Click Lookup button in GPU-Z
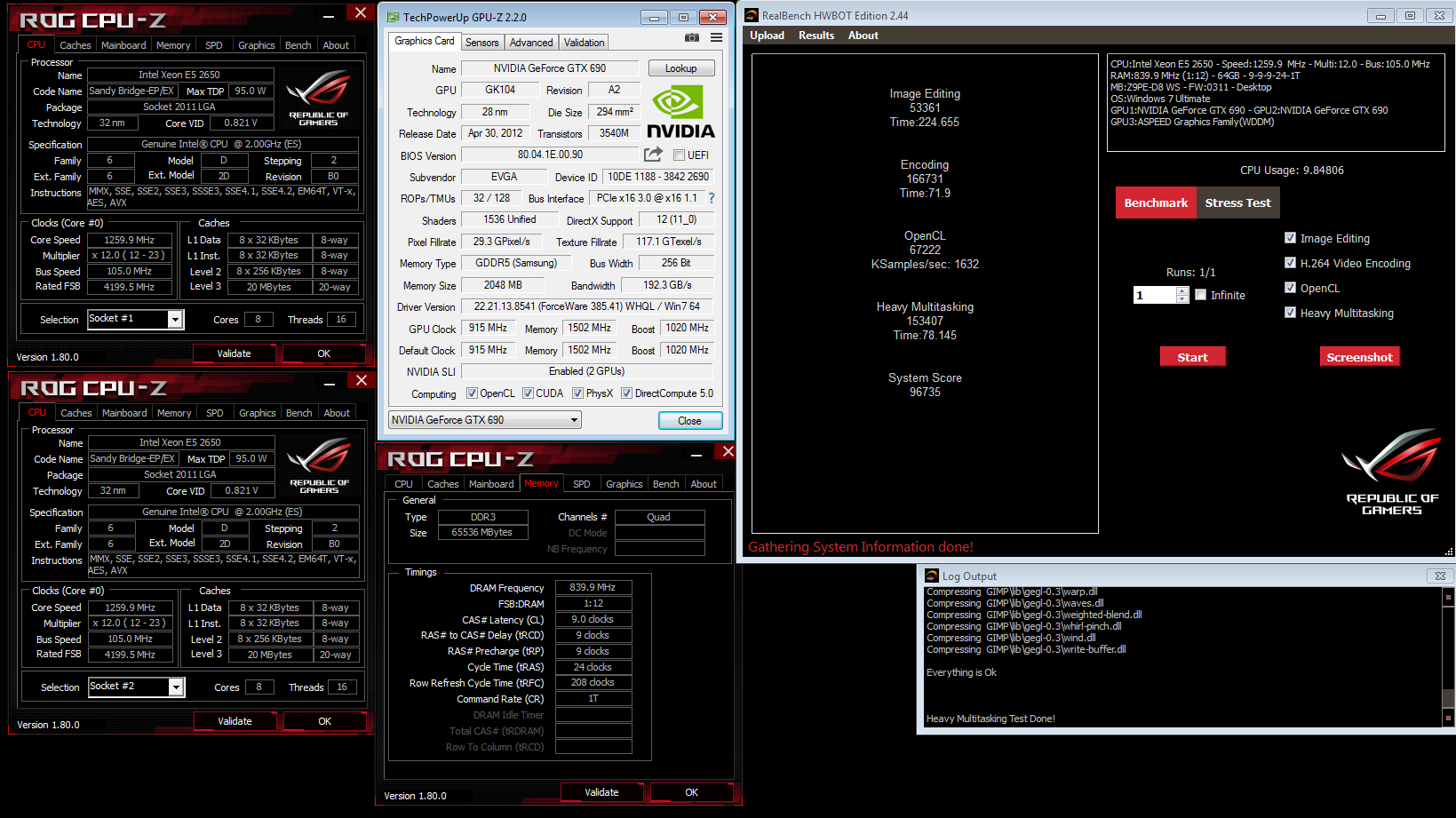The image size is (1456, 818). click(681, 68)
